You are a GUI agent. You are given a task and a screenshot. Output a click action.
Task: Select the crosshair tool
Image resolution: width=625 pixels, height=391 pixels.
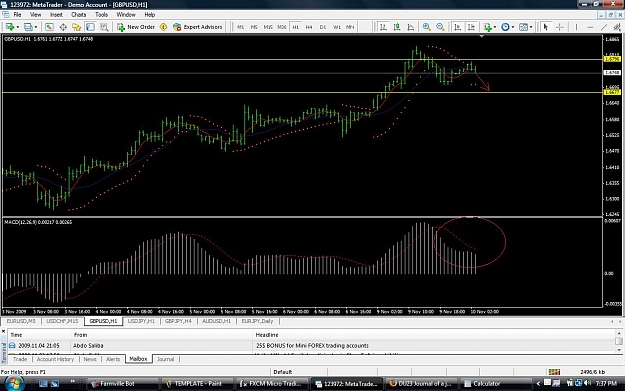(x=560, y=27)
